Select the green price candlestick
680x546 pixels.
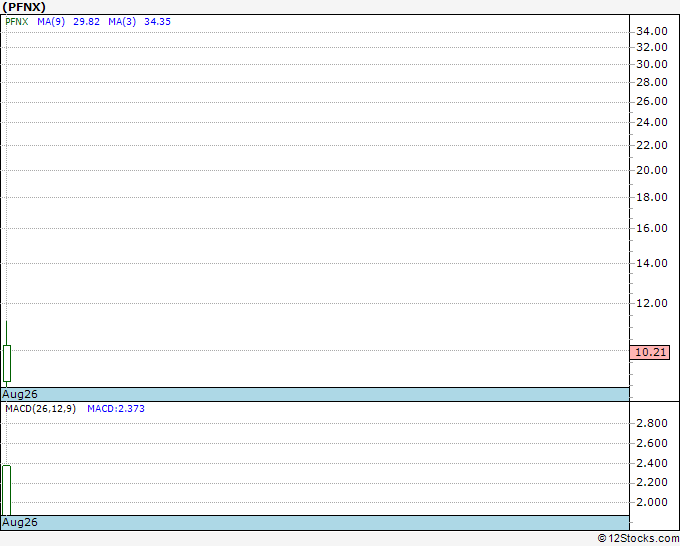point(7,363)
